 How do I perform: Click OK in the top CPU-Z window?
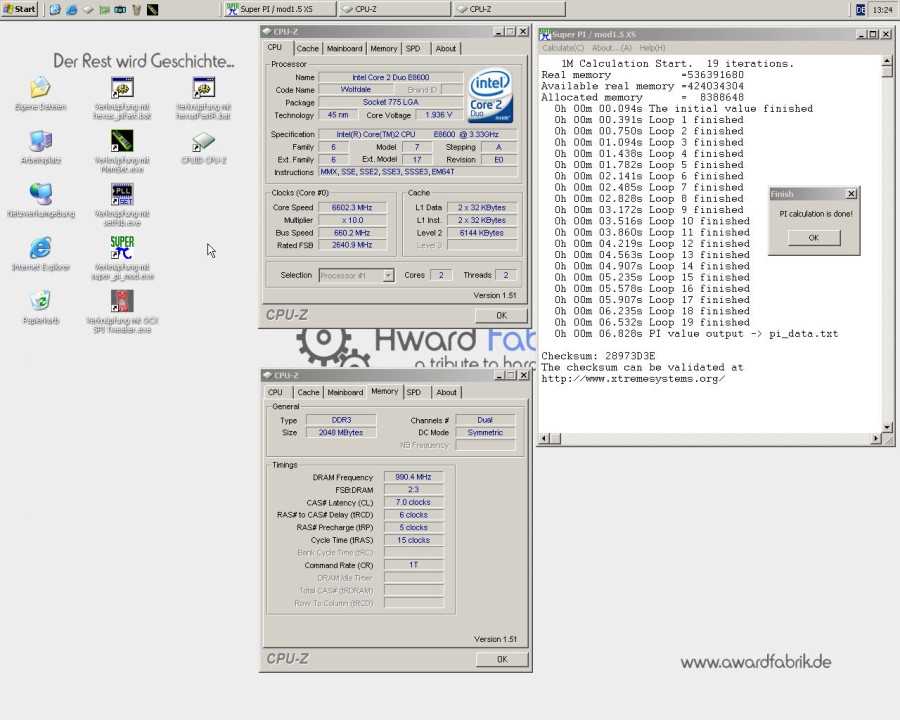point(501,315)
